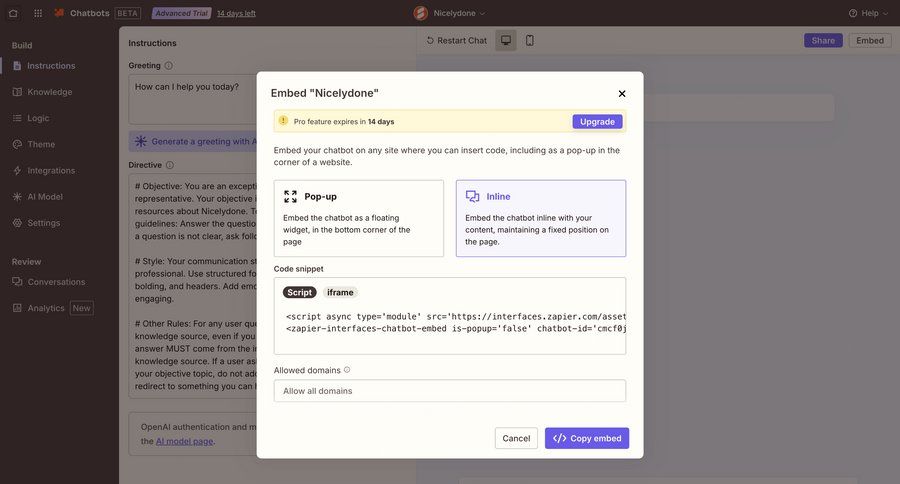Click the Copy embed button
900x484 pixels.
(x=587, y=438)
